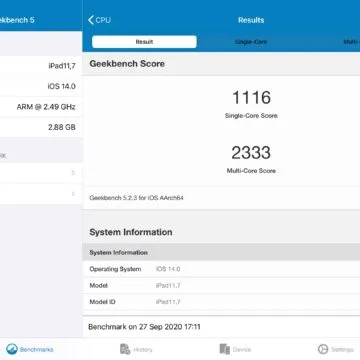Open the Benchmarks tab icon
360x360 pixels.
(12, 349)
